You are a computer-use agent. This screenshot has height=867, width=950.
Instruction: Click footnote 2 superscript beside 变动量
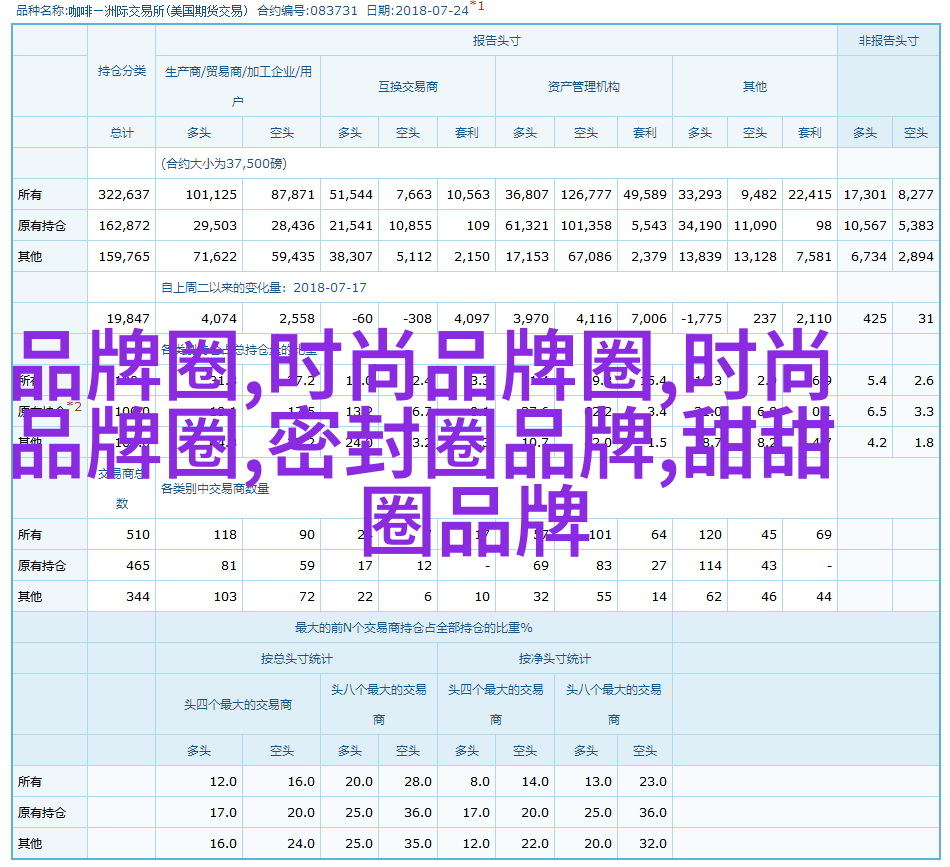[x=77, y=407]
